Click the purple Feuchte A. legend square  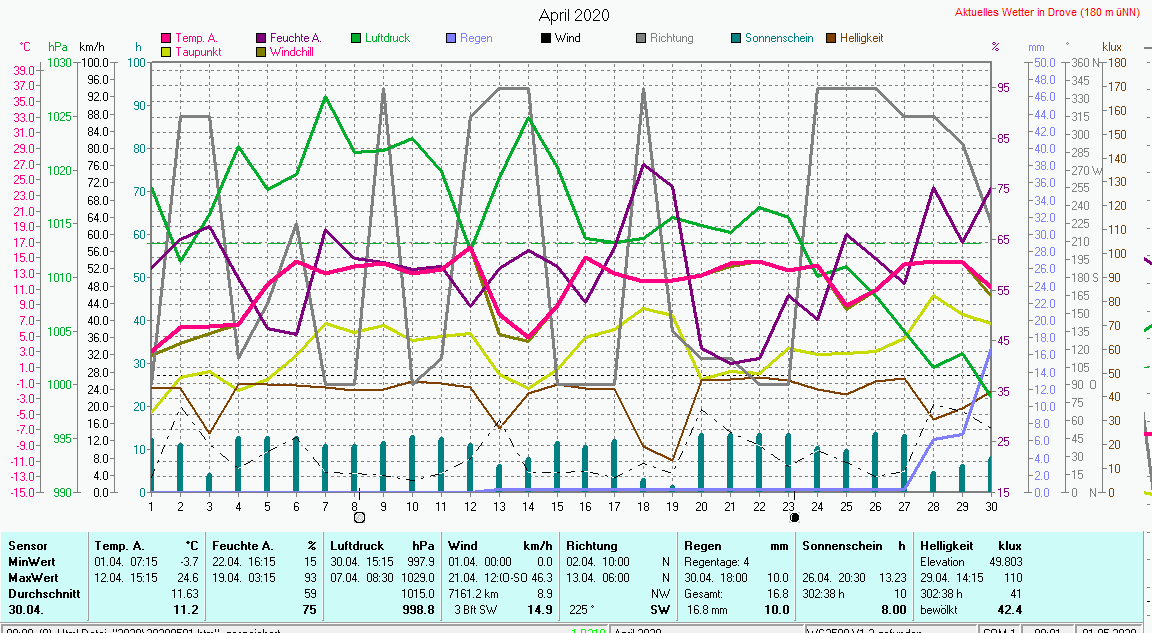[x=261, y=38]
